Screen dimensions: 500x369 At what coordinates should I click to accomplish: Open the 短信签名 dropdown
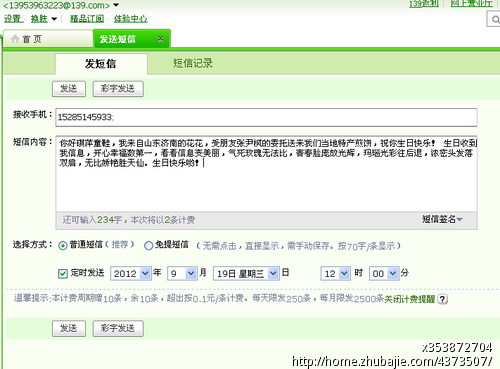coord(442,219)
